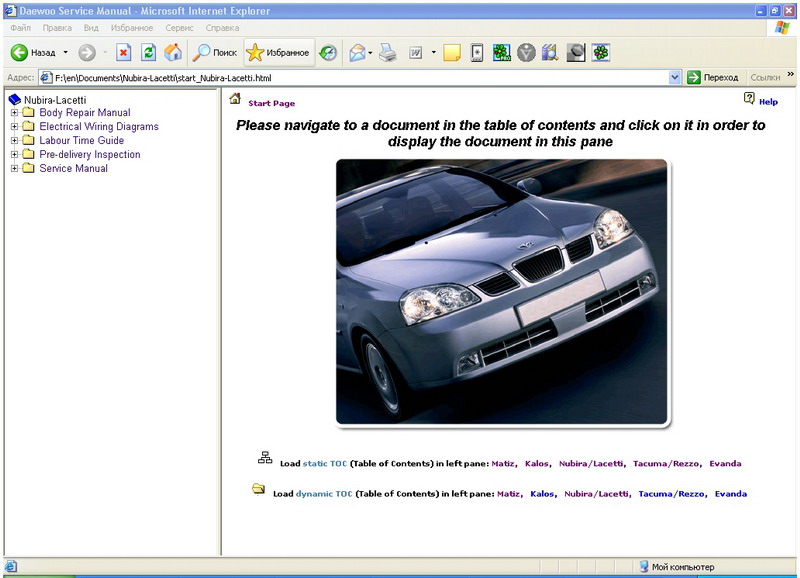Load the static TOC for Nubira/Lacetti

pos(591,463)
